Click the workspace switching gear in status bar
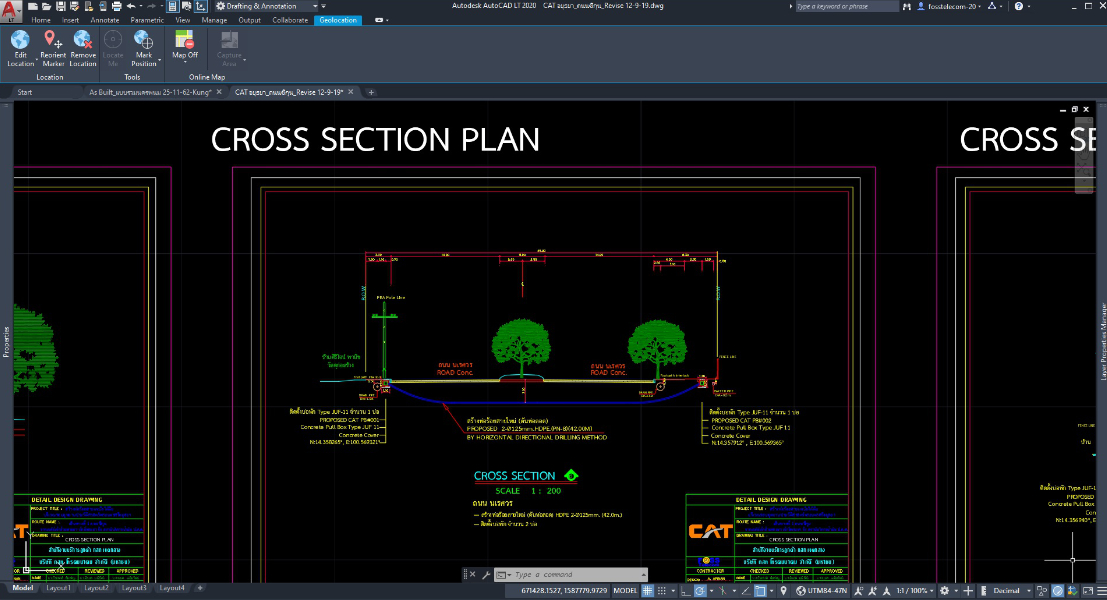This screenshot has height=600, width=1107. [x=944, y=591]
